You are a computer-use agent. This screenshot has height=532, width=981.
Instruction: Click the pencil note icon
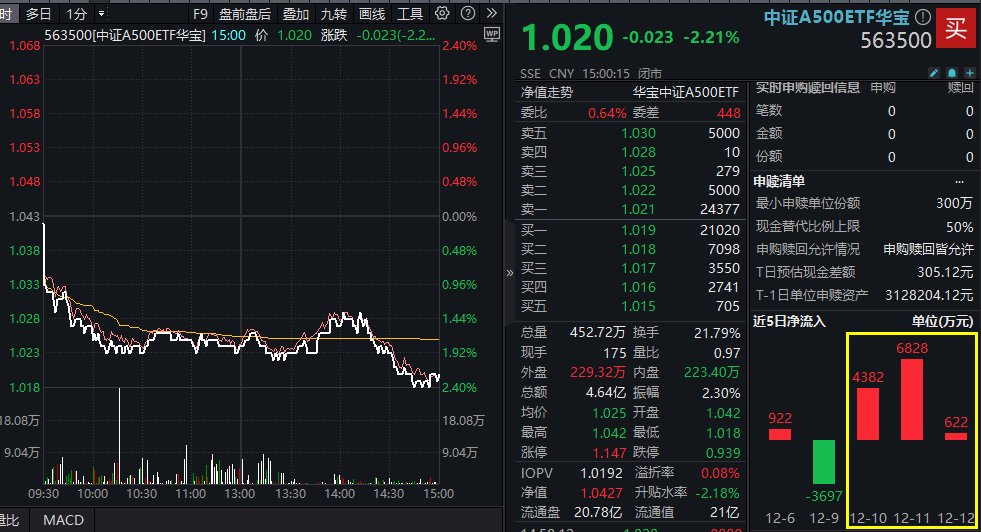click(933, 73)
